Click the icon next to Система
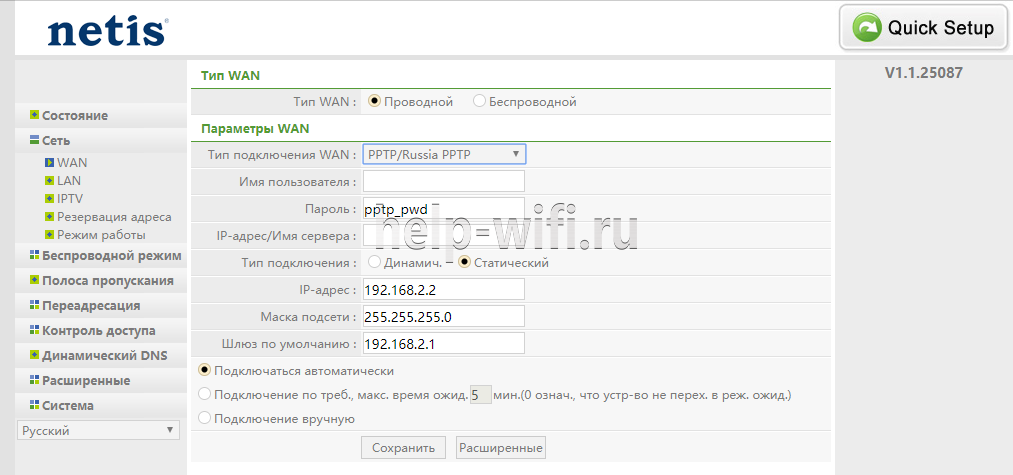Viewport: 1013px width, 475px height. click(x=35, y=405)
